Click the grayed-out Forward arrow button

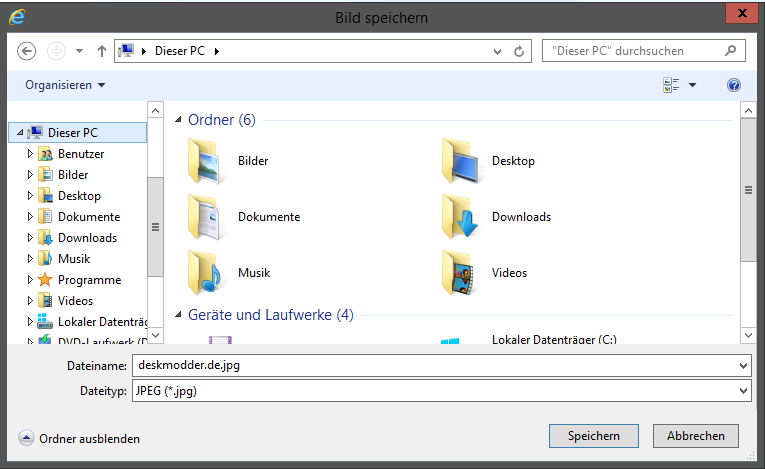click(x=56, y=51)
